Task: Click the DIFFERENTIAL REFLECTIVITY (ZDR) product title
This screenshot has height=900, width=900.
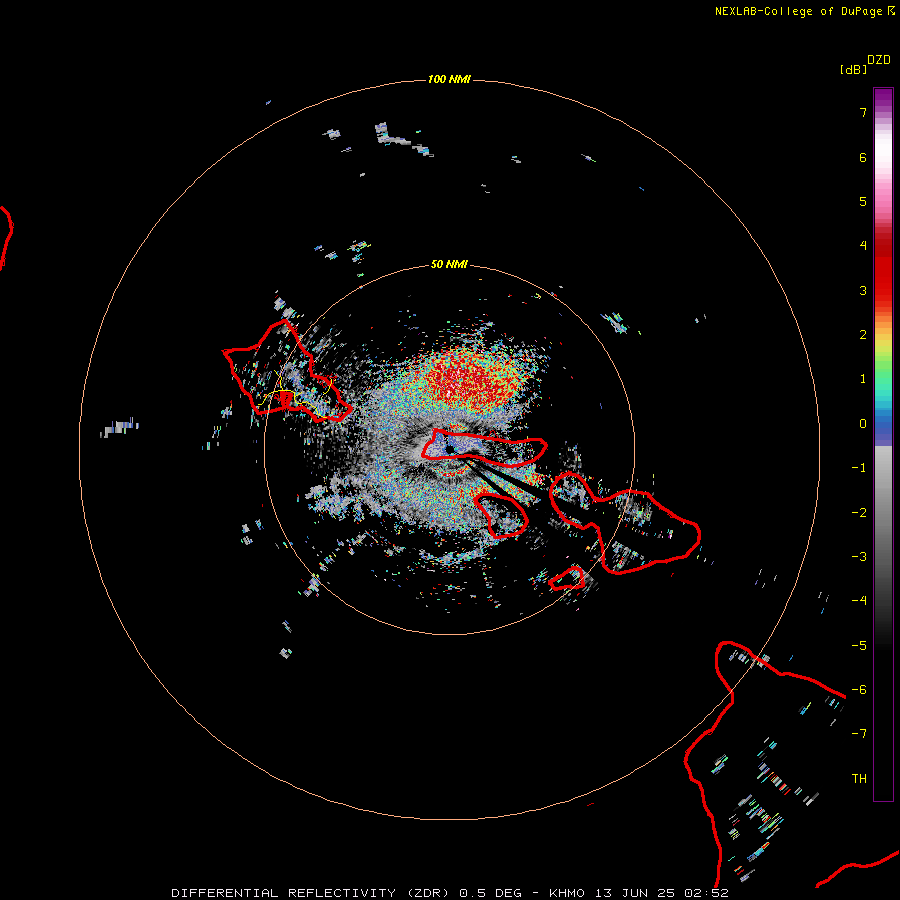Action: (310, 893)
